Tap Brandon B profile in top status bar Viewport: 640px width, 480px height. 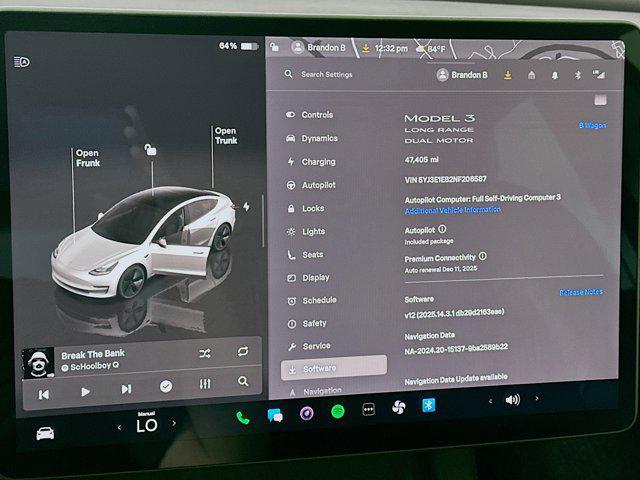coord(319,47)
